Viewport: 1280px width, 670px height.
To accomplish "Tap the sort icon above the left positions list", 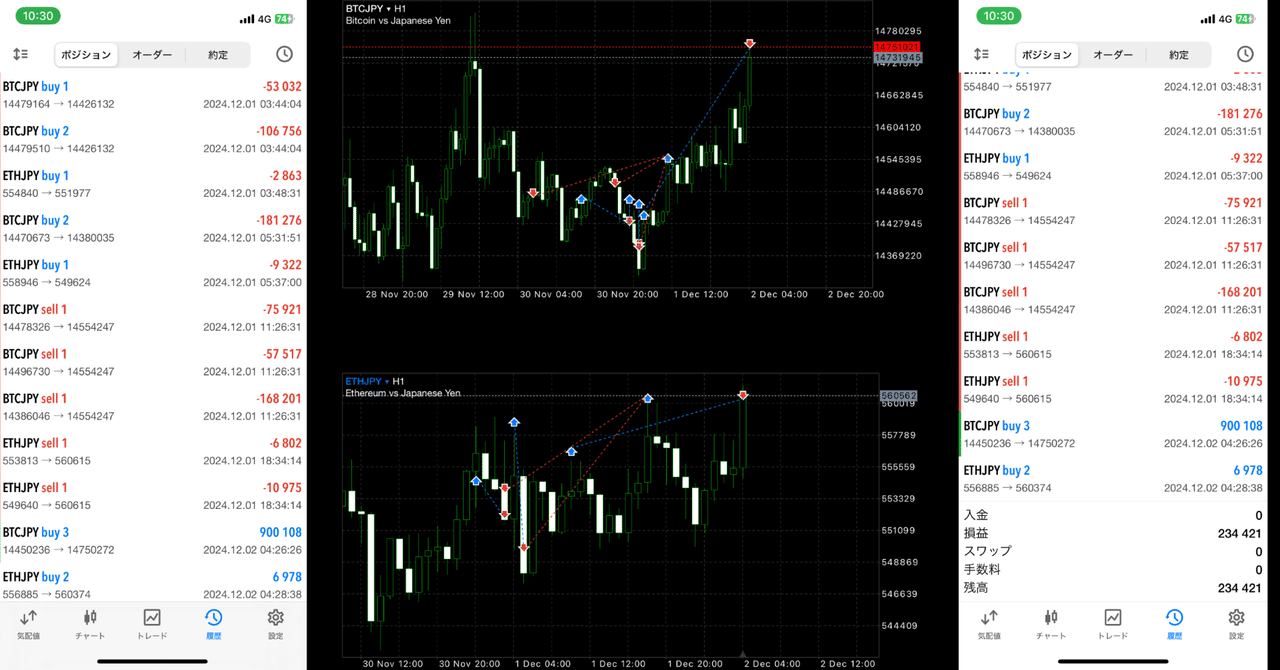I will [20, 54].
